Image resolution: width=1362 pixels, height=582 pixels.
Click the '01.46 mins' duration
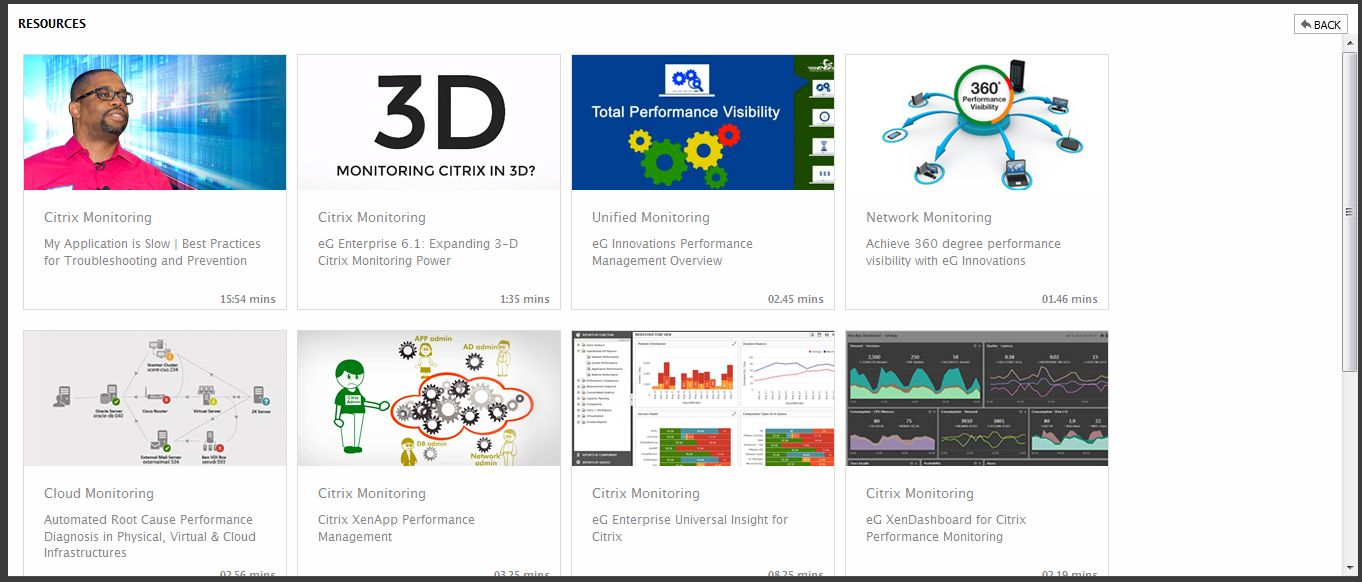pyautogui.click(x=1070, y=299)
